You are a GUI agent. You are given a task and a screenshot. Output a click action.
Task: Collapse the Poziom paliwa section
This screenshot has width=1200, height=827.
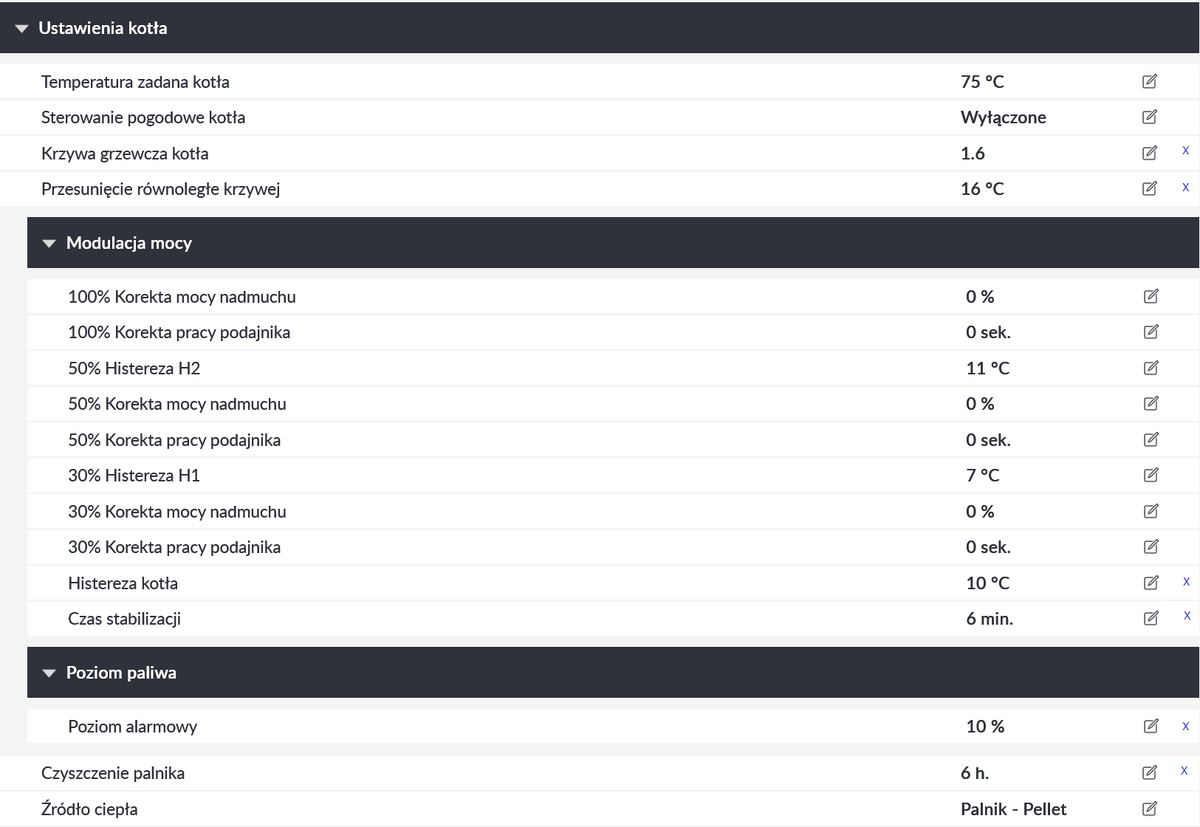click(49, 673)
